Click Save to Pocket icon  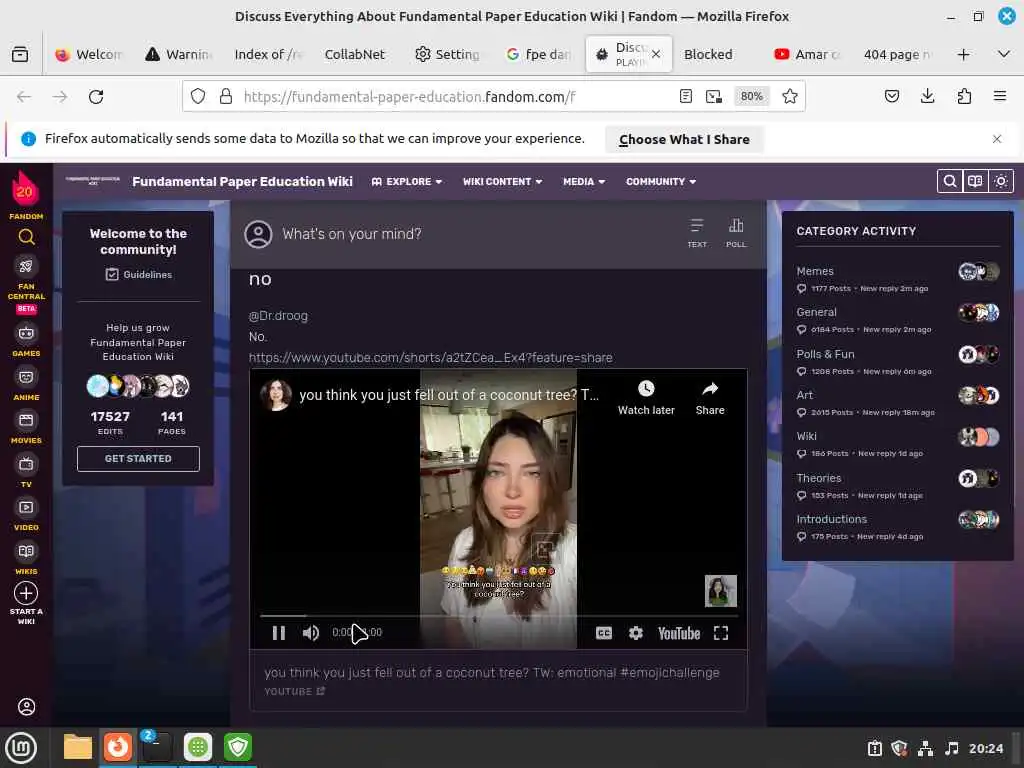(x=891, y=97)
